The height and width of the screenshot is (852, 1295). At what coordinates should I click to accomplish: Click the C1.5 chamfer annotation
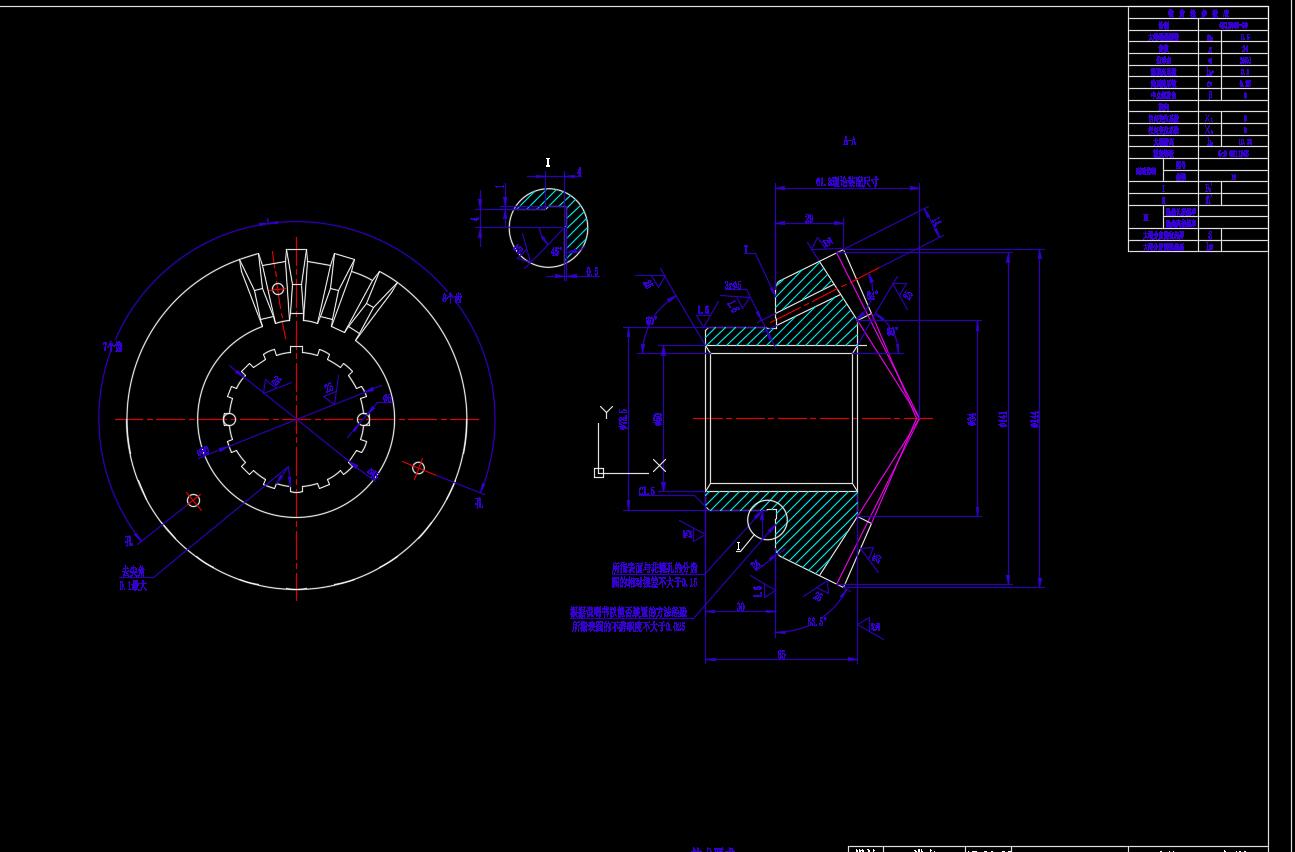coord(647,491)
